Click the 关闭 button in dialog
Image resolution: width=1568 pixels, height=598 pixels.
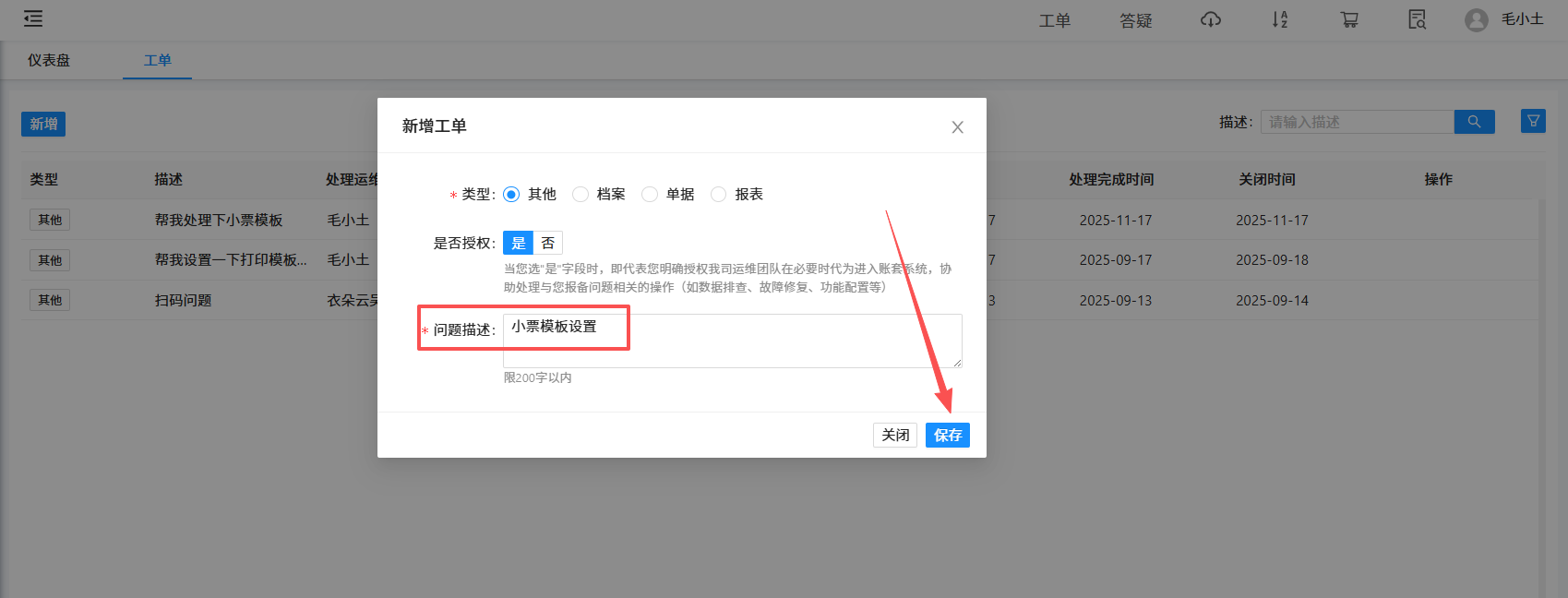894,435
